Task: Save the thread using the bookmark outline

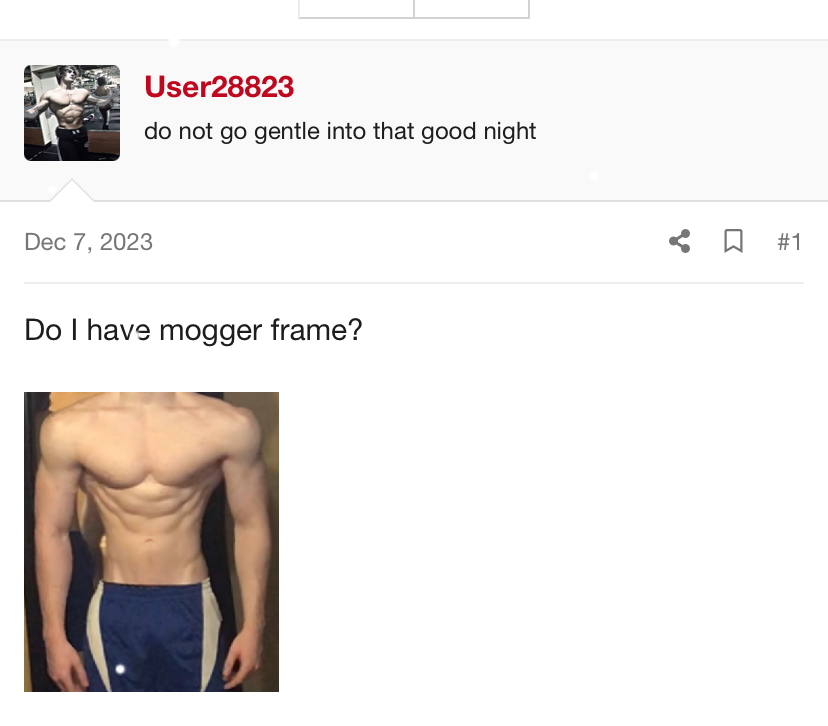Action: tap(733, 241)
